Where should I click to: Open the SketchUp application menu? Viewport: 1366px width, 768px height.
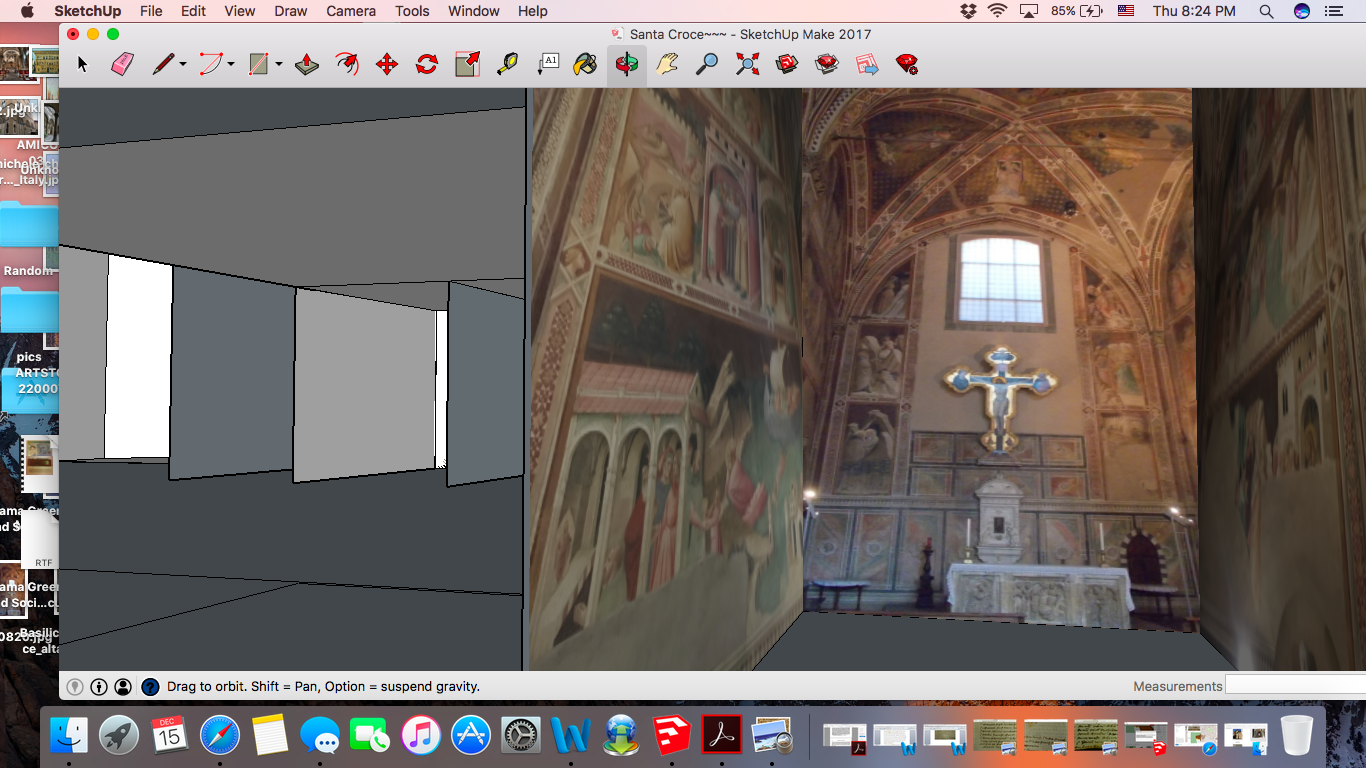87,11
